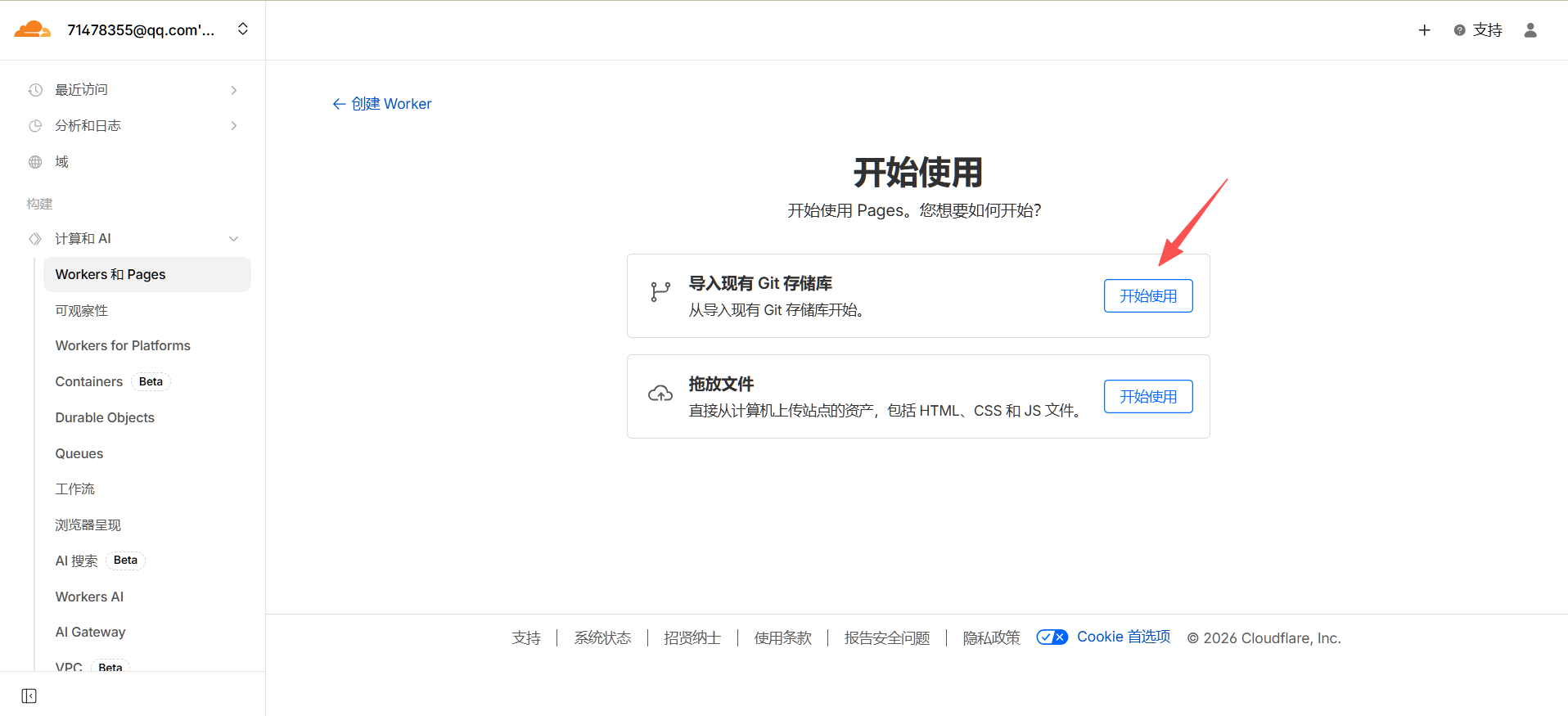Click the cloud upload icon
This screenshot has width=1568, height=716.
tap(660, 394)
